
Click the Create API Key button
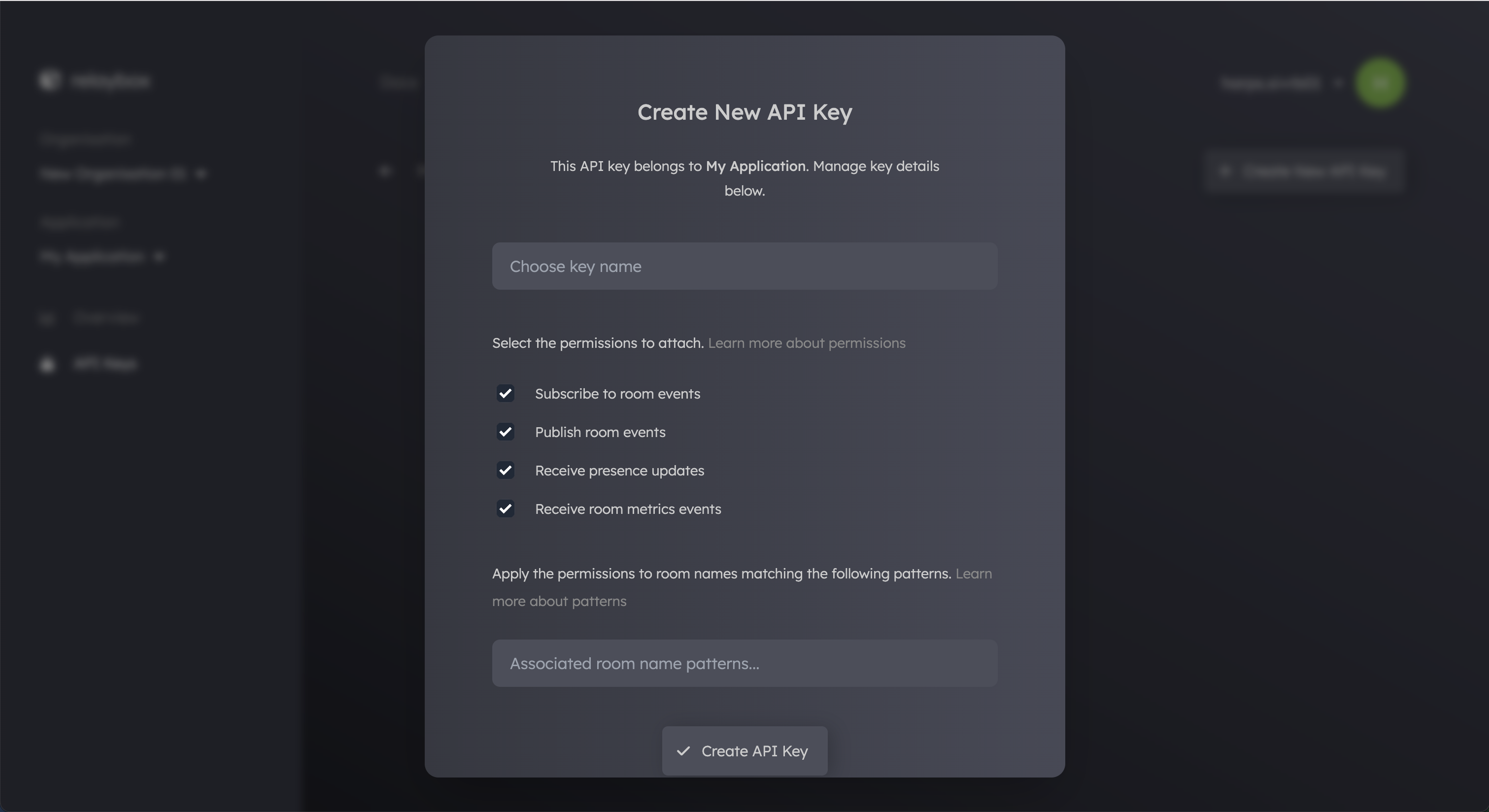click(x=745, y=751)
